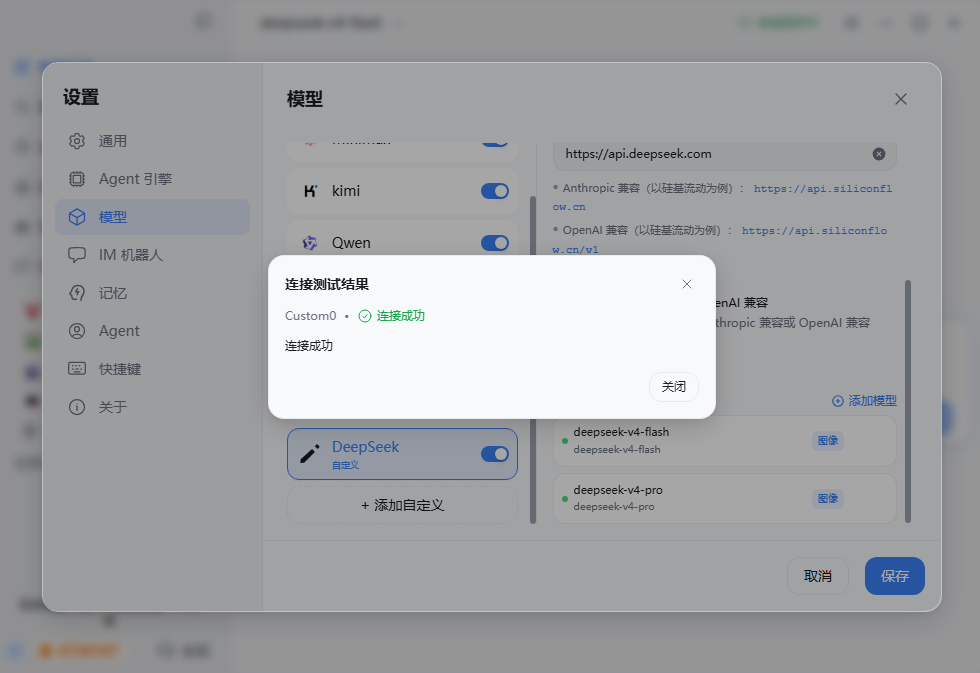Click the 图像 tag on deepseek-v4-pro
This screenshot has height=673, width=980.
pyautogui.click(x=828, y=499)
